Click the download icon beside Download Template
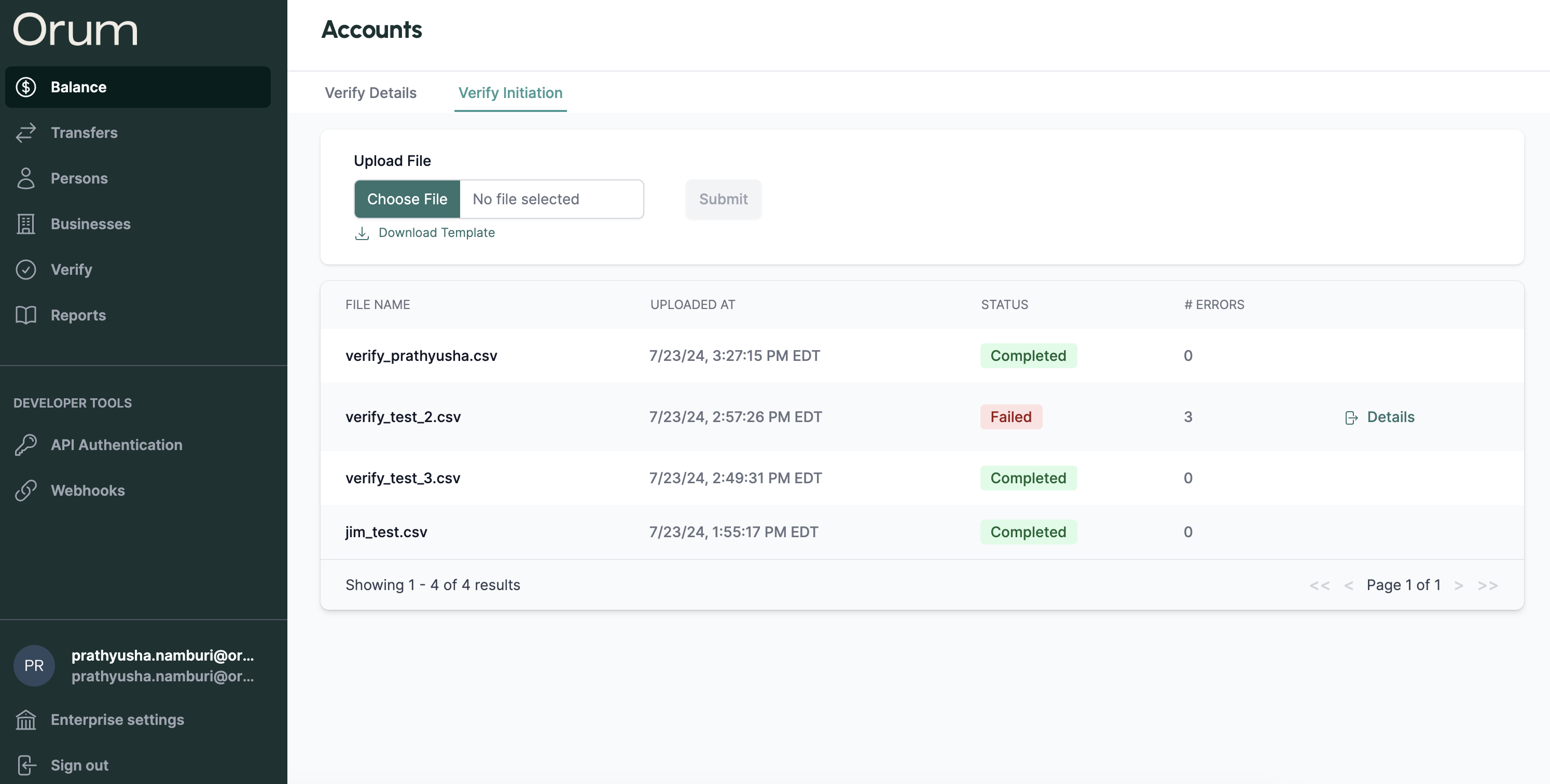 click(362, 233)
